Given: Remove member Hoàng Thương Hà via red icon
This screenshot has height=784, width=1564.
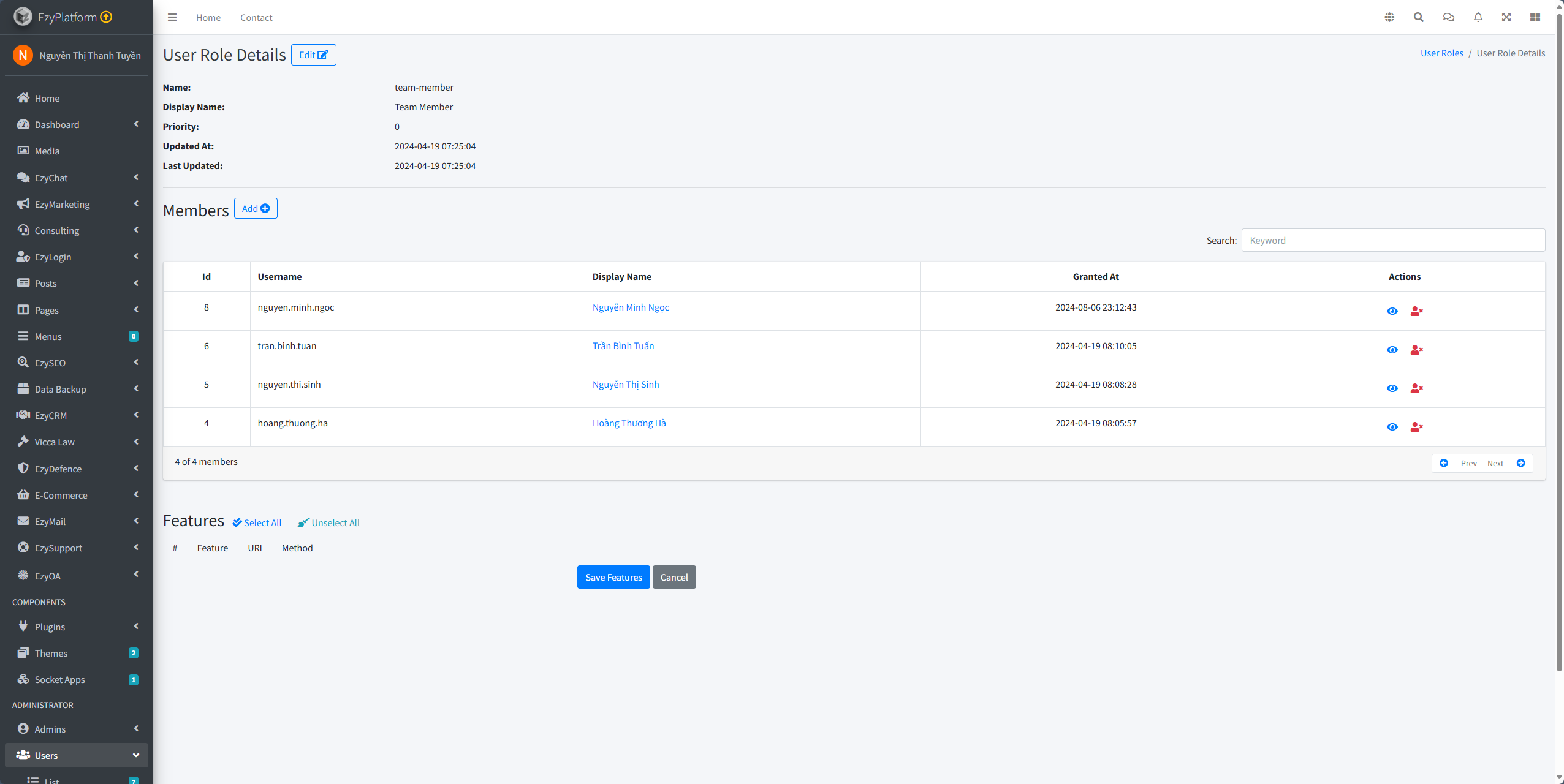Looking at the screenshot, I should (1416, 427).
